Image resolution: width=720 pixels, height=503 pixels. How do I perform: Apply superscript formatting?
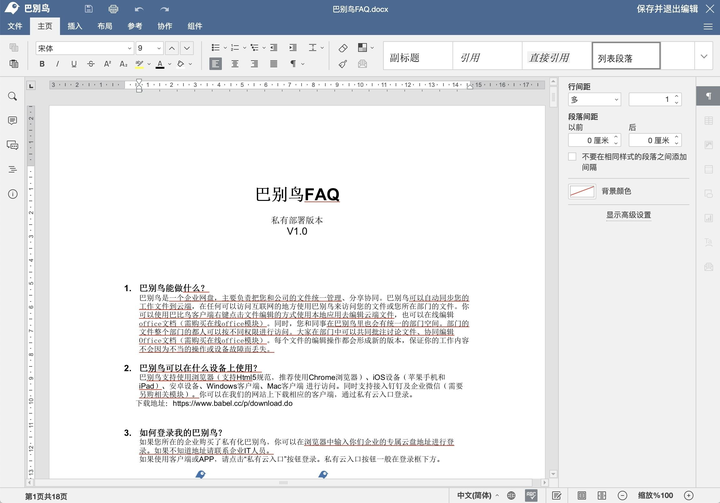(x=107, y=64)
